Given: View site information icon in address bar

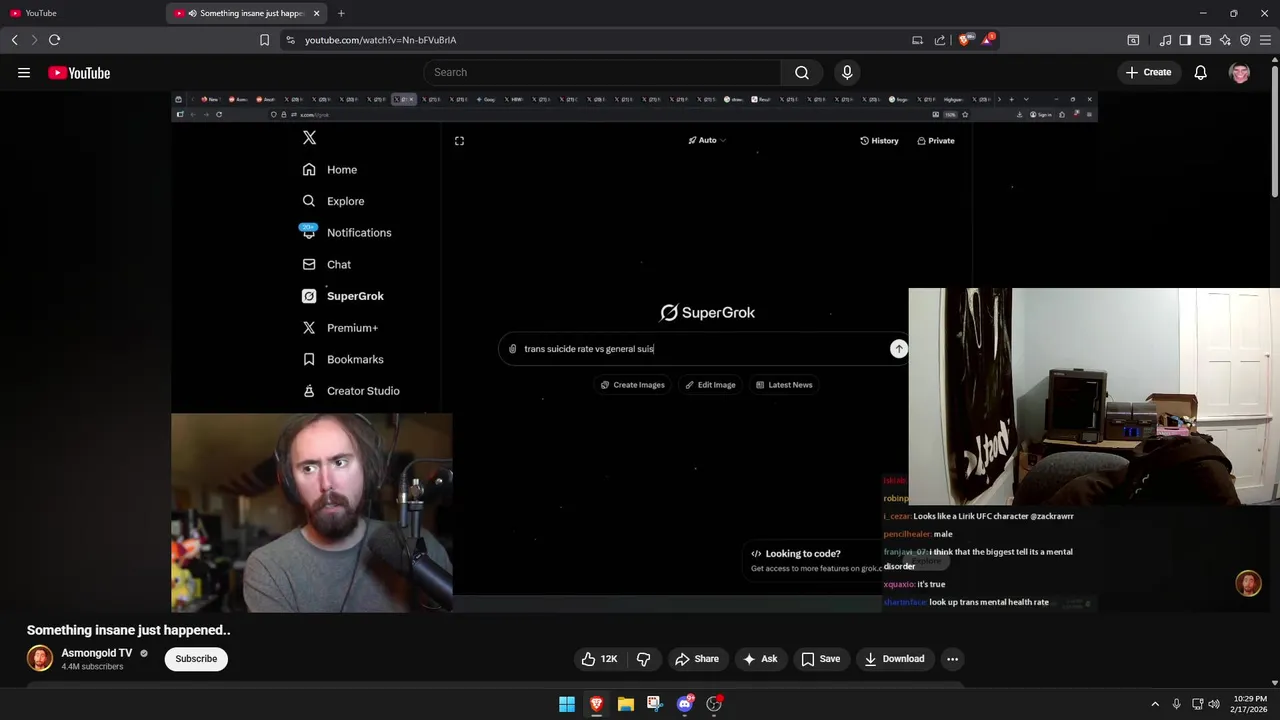Looking at the screenshot, I should (x=290, y=40).
